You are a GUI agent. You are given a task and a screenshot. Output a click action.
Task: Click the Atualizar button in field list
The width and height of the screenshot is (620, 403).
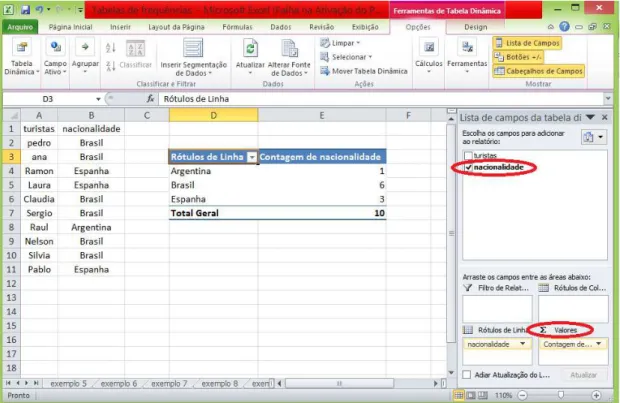pos(583,375)
